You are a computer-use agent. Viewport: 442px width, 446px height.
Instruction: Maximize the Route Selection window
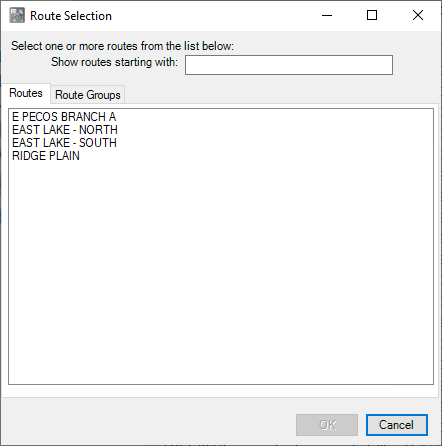372,15
